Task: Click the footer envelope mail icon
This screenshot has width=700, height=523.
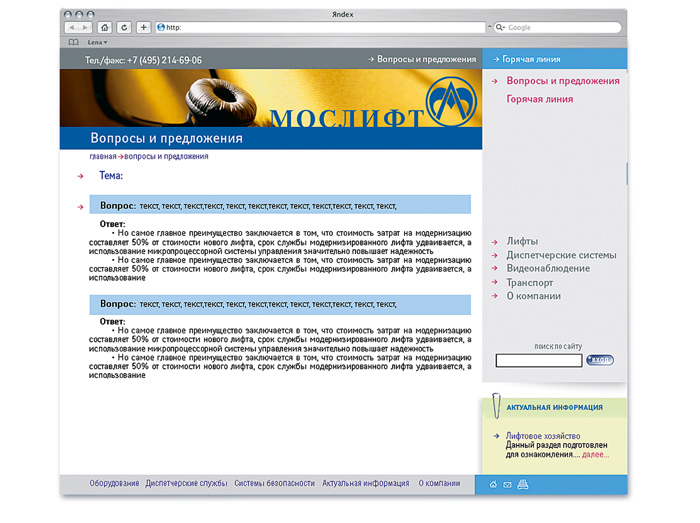Action: click(507, 485)
